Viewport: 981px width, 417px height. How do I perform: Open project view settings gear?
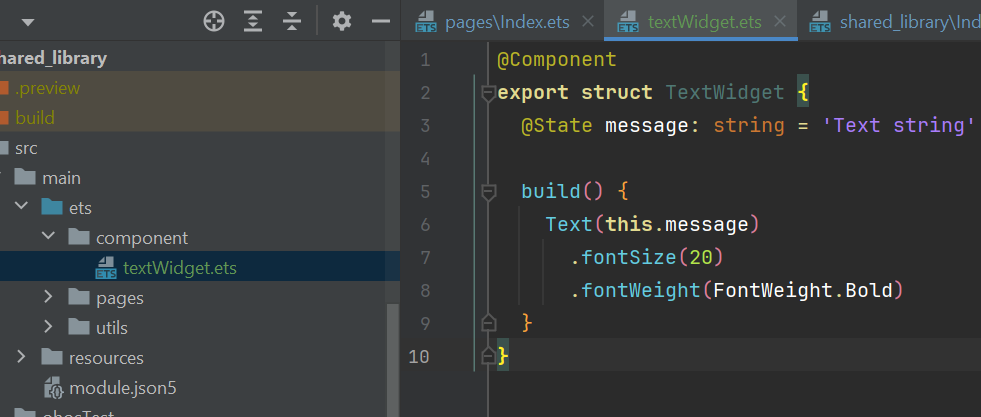(342, 21)
